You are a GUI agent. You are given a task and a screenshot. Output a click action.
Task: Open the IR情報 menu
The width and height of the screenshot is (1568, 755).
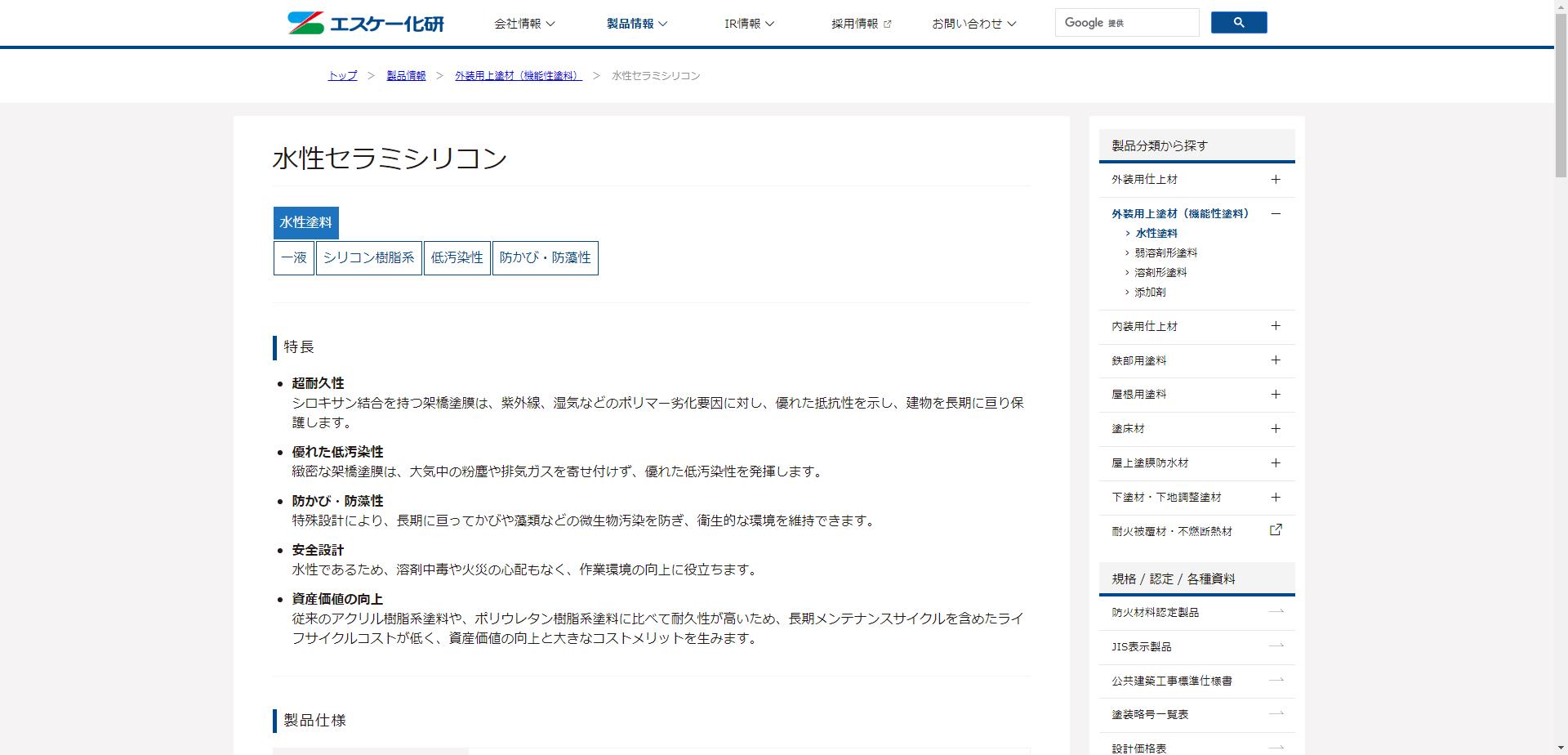[749, 24]
